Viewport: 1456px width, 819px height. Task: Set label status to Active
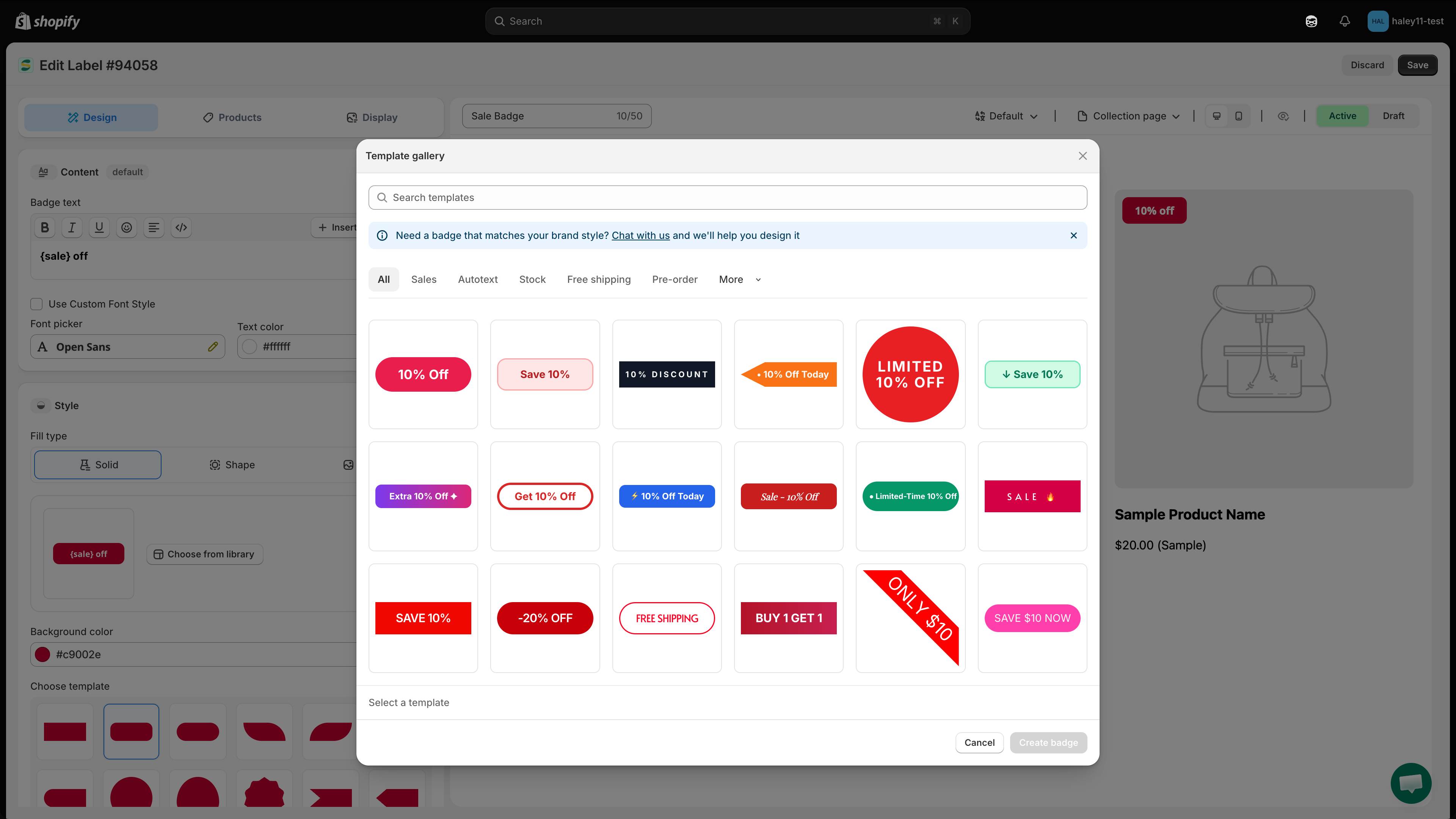coord(1342,116)
